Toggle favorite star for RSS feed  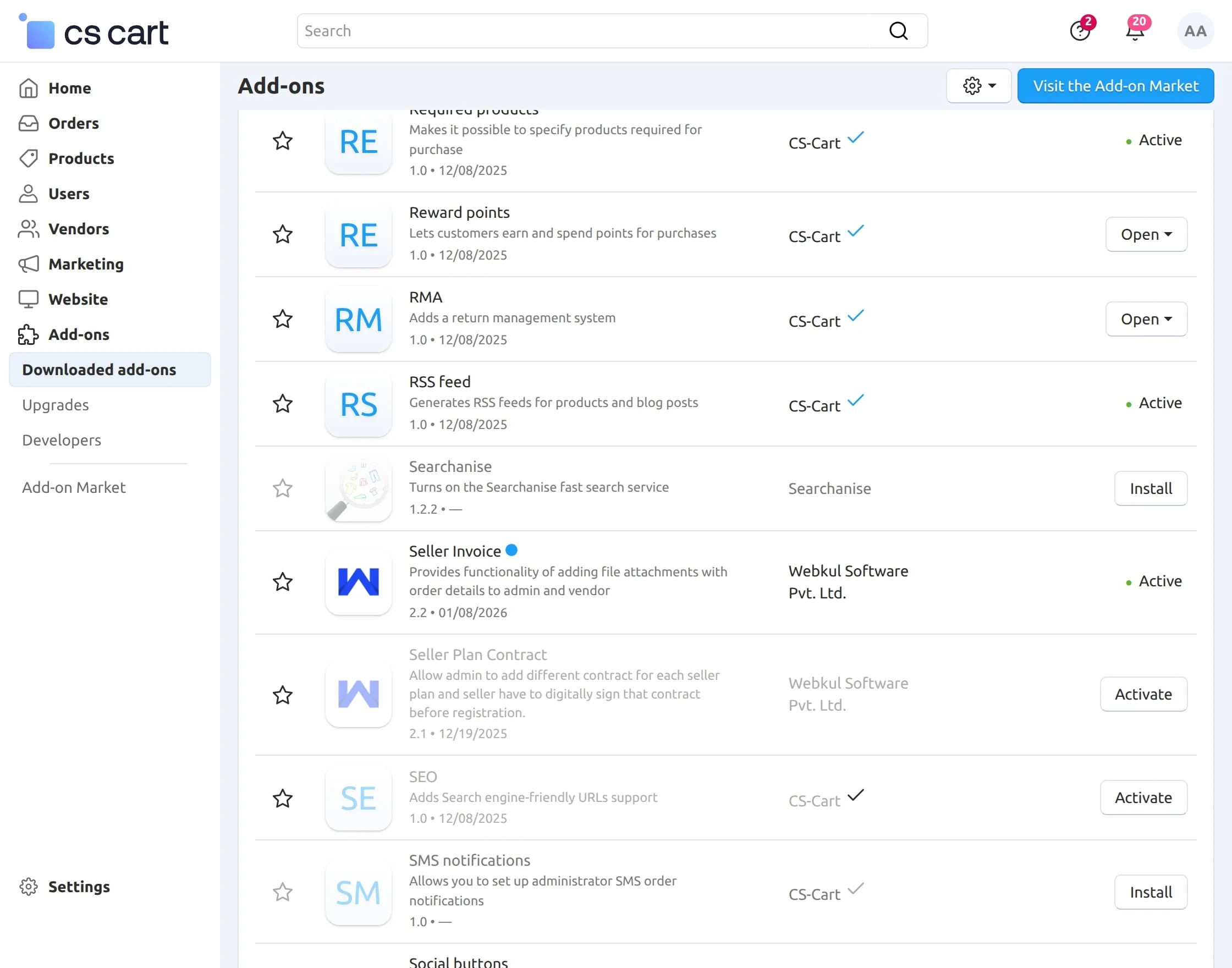282,404
